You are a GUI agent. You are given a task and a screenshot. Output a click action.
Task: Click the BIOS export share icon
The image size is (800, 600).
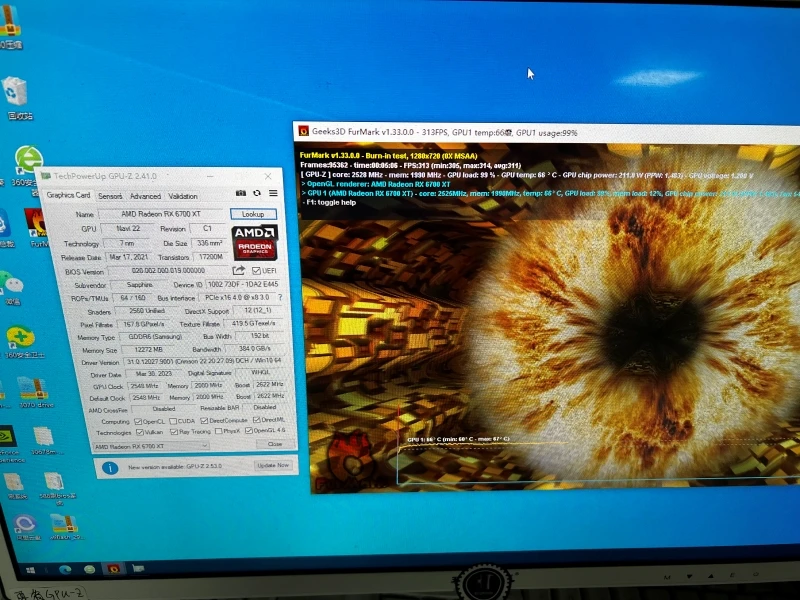pyautogui.click(x=238, y=270)
